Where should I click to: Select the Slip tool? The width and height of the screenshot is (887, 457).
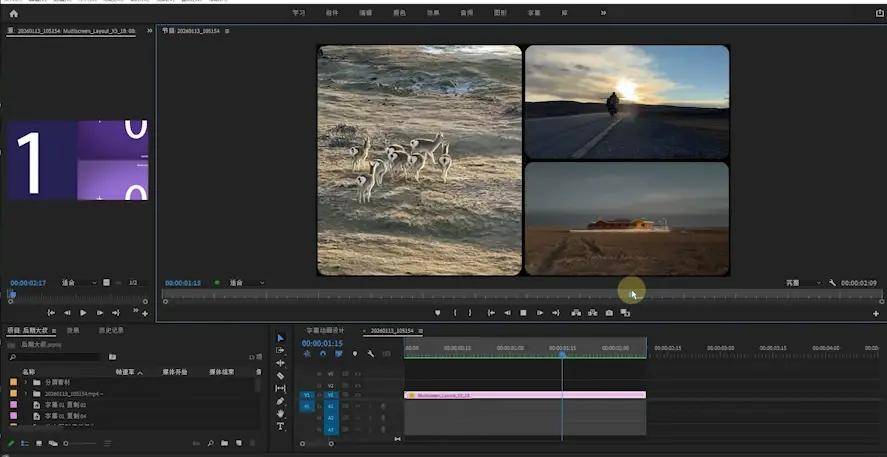pyautogui.click(x=280, y=389)
